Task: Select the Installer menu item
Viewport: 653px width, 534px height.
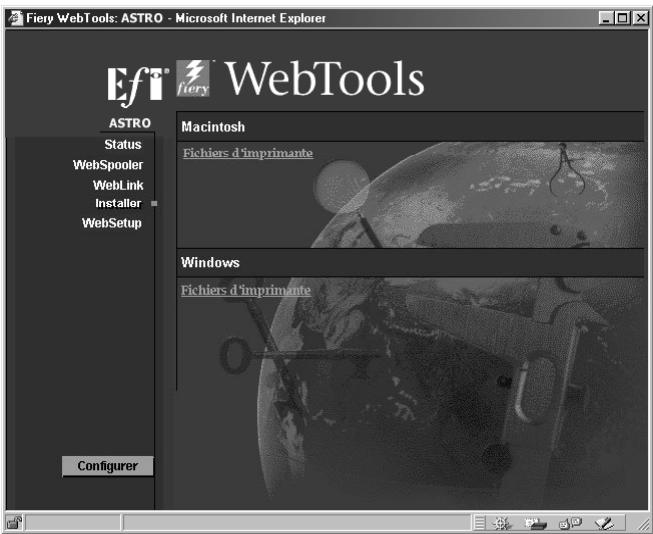Action: (118, 203)
